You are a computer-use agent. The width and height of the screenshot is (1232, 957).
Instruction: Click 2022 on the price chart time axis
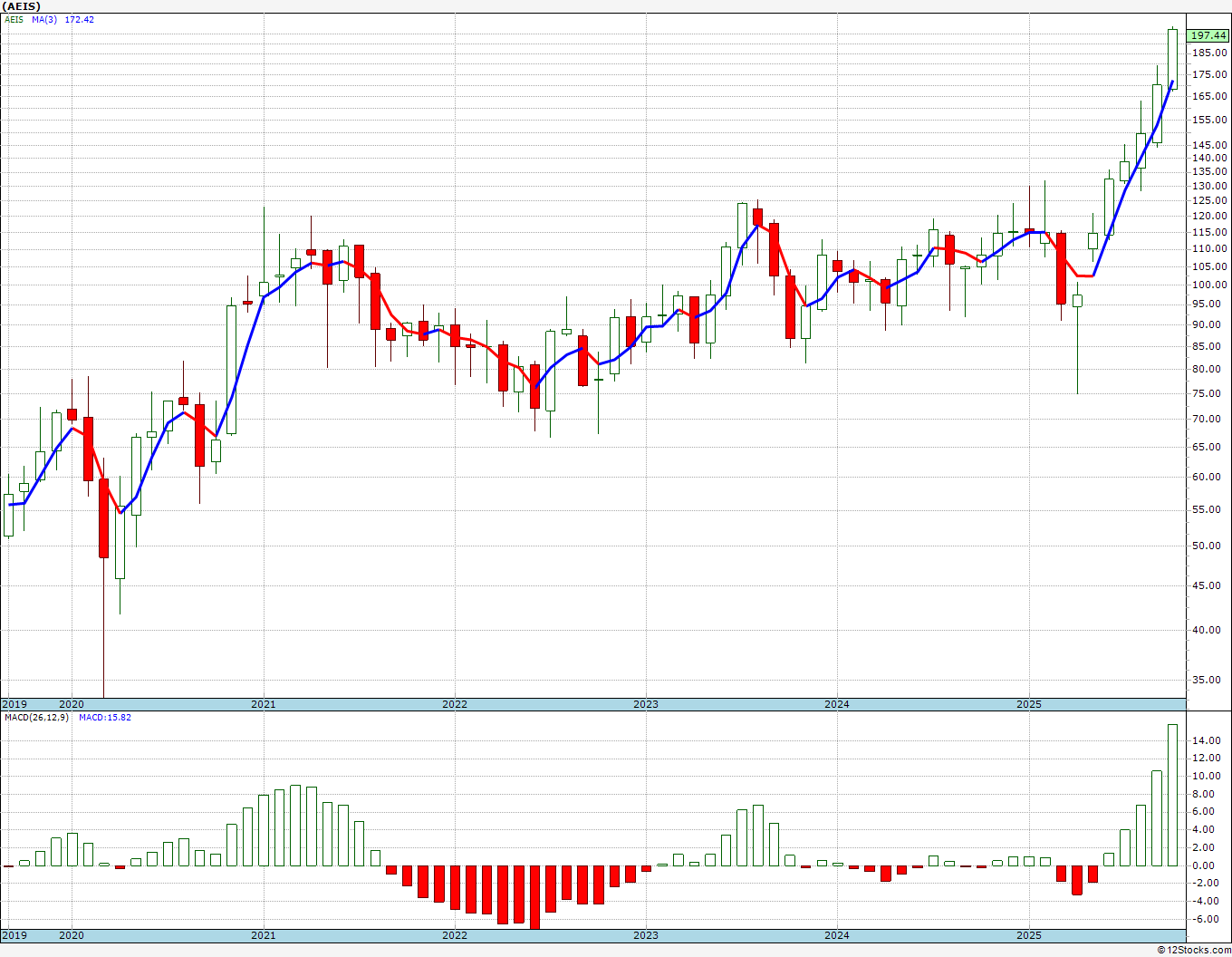(455, 704)
